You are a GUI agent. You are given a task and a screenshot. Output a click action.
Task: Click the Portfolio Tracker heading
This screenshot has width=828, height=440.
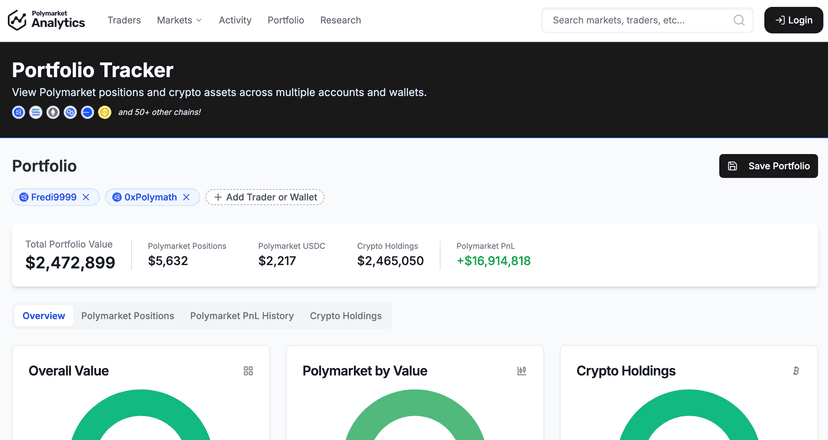92,70
